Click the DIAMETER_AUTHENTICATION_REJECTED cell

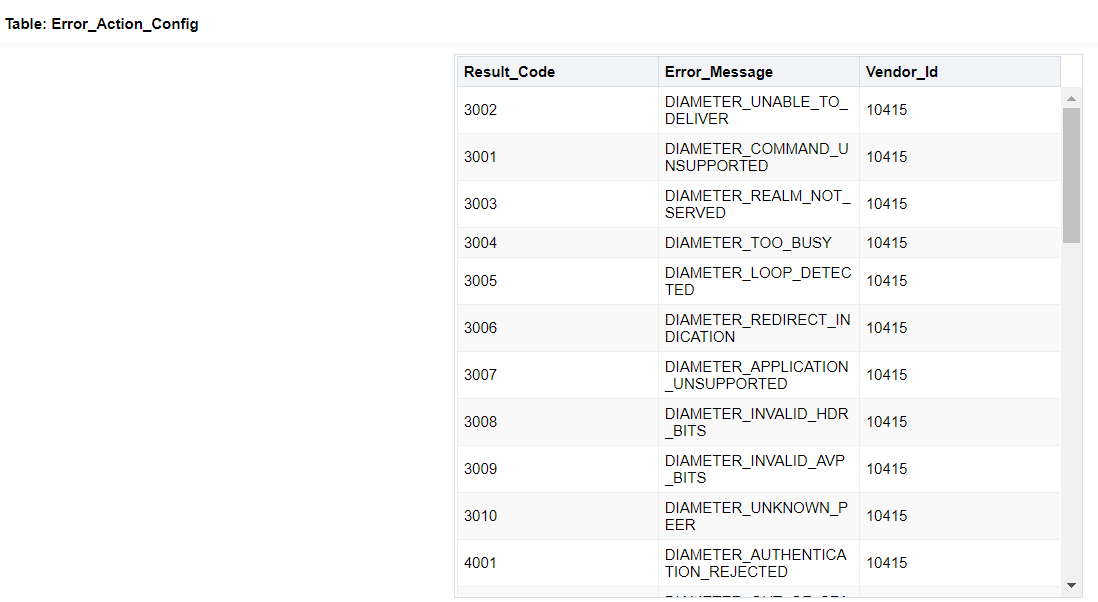[755, 563]
